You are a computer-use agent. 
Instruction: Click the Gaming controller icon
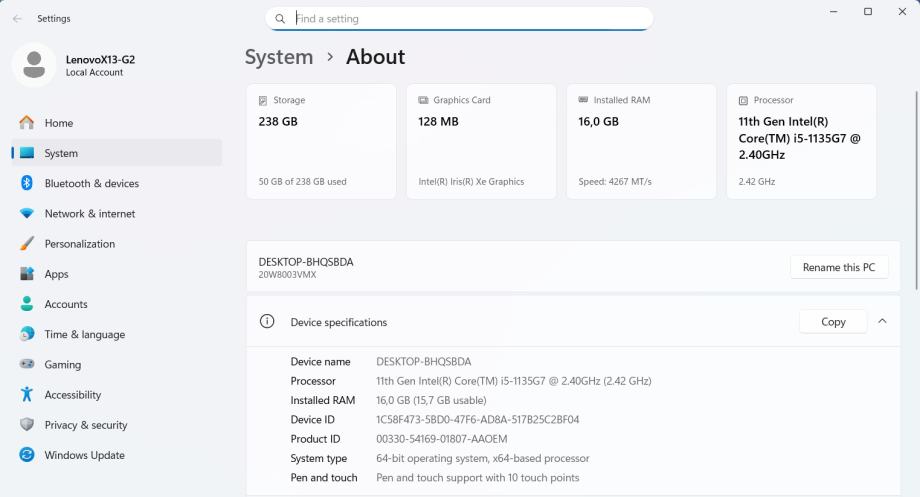[27, 365]
